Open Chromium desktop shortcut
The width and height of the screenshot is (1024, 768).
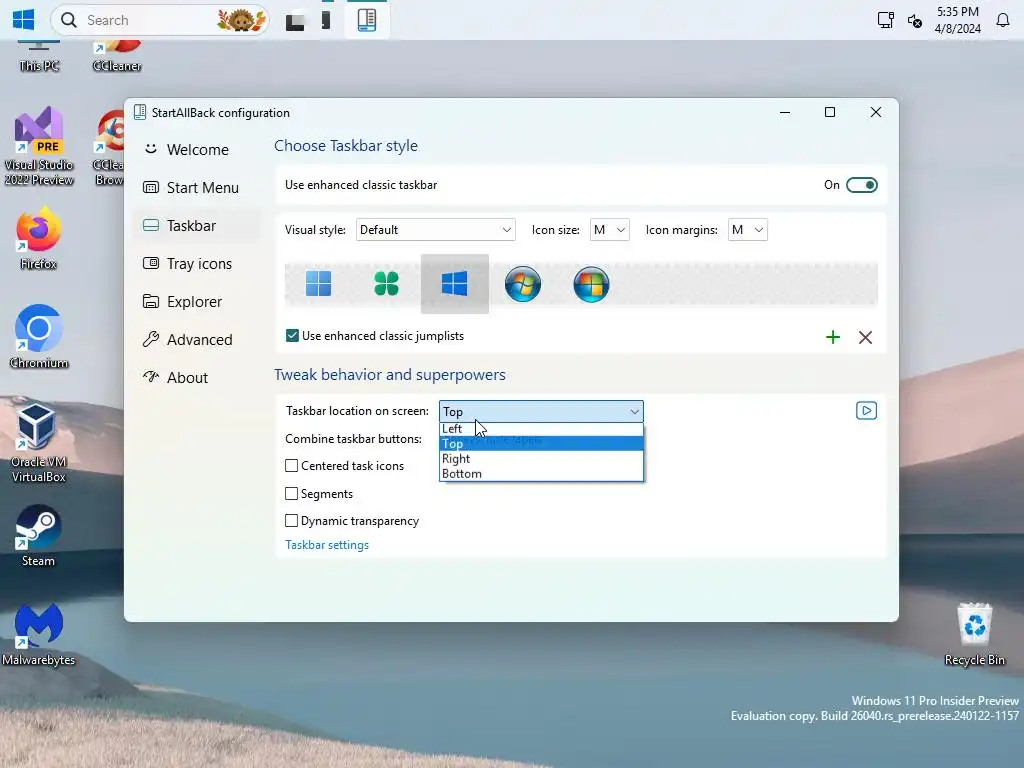[39, 337]
